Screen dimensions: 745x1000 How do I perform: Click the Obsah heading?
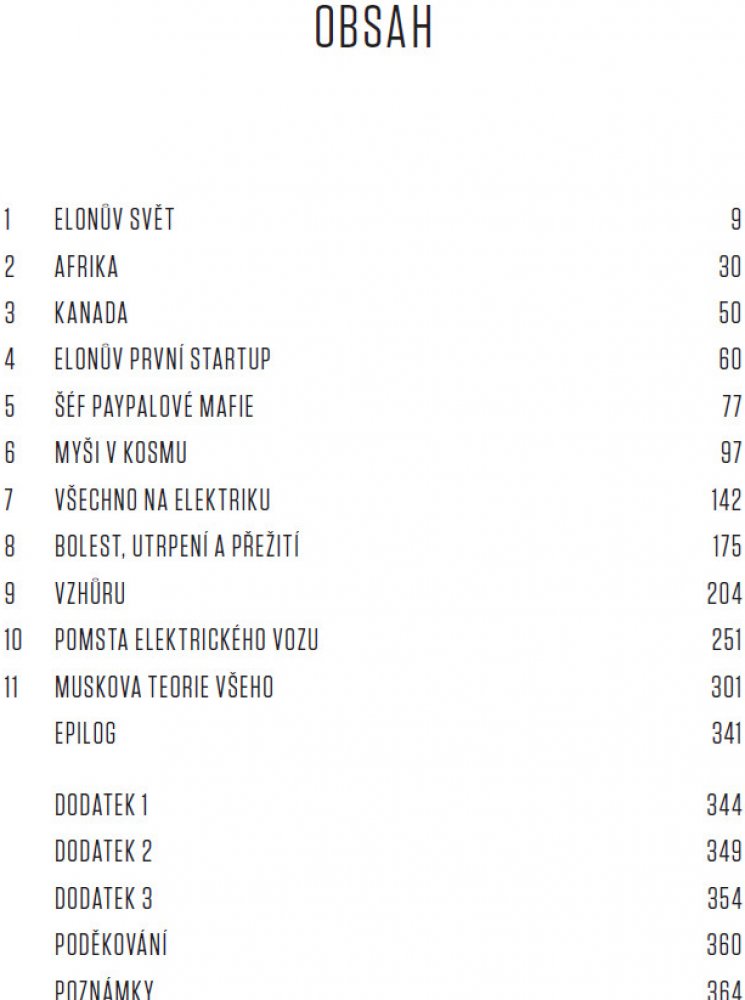[373, 30]
